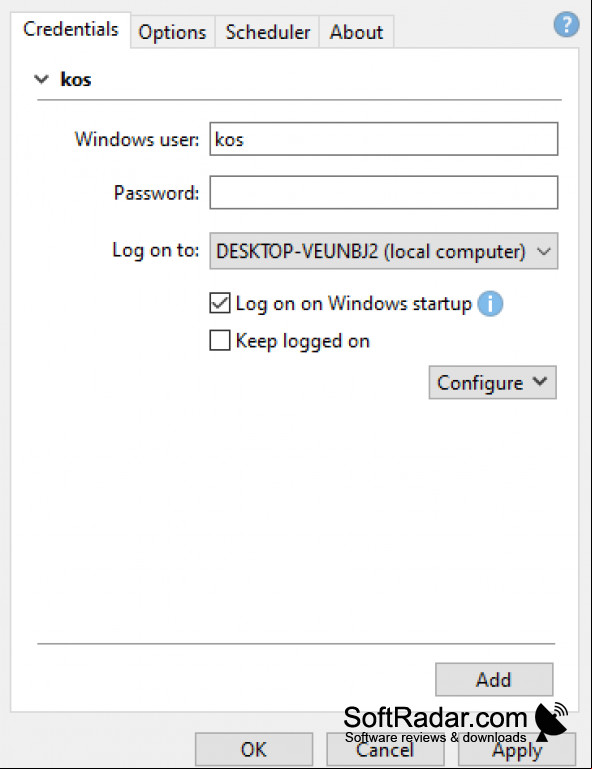The height and width of the screenshot is (769, 592).
Task: Enable the Keep logged on checkbox
Action: (220, 340)
